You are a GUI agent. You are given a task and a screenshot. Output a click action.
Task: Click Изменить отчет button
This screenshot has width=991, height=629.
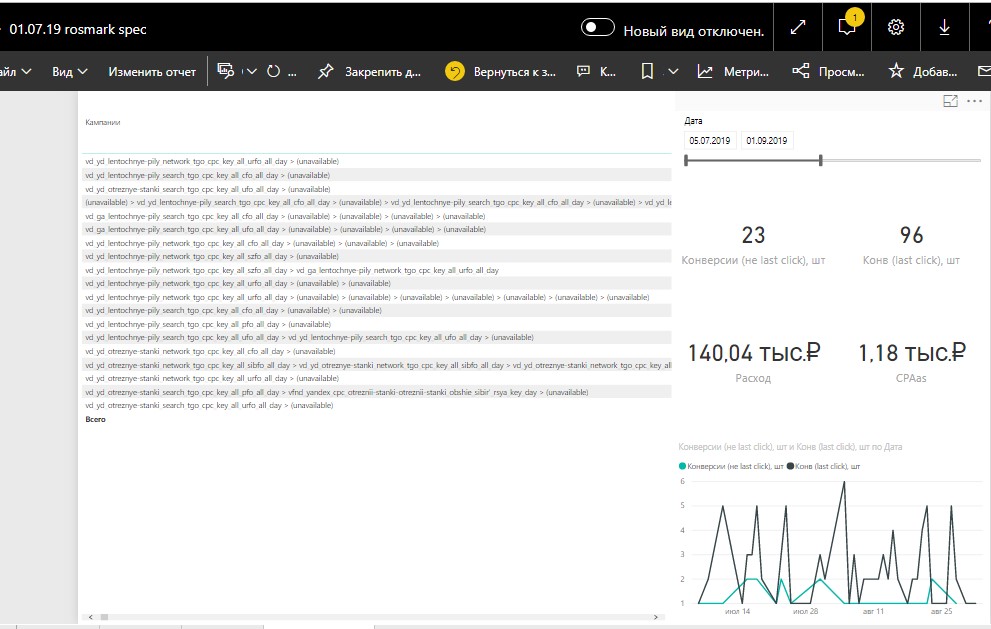[x=152, y=71]
